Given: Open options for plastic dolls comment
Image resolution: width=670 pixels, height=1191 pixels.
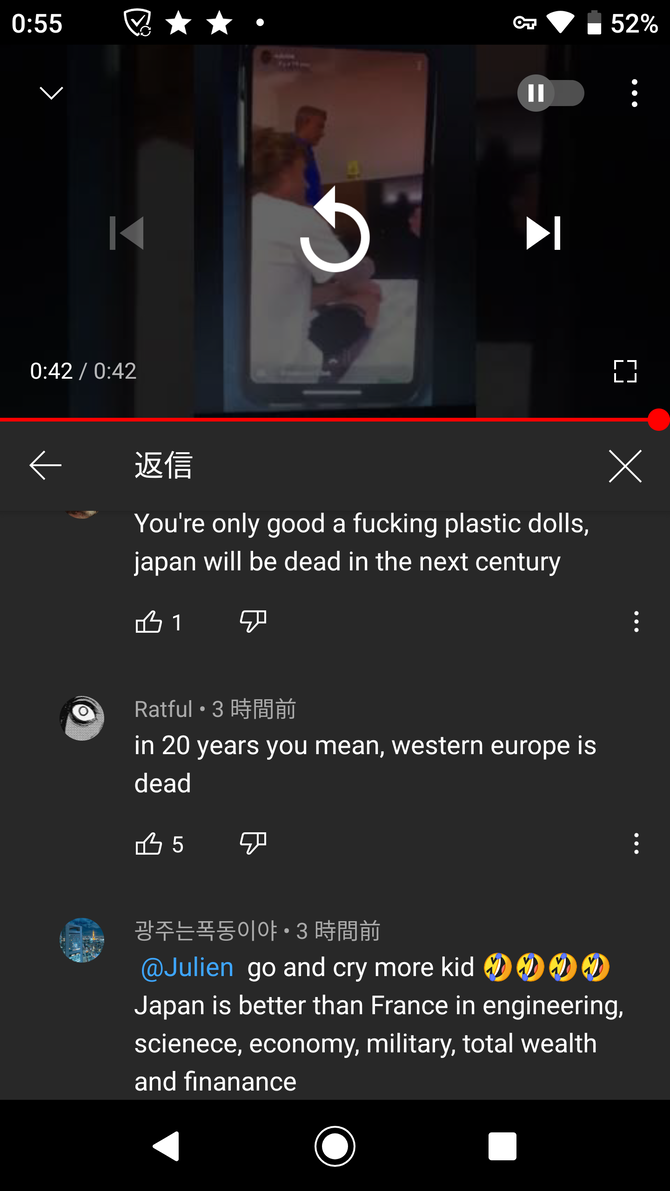Looking at the screenshot, I should tap(637, 622).
